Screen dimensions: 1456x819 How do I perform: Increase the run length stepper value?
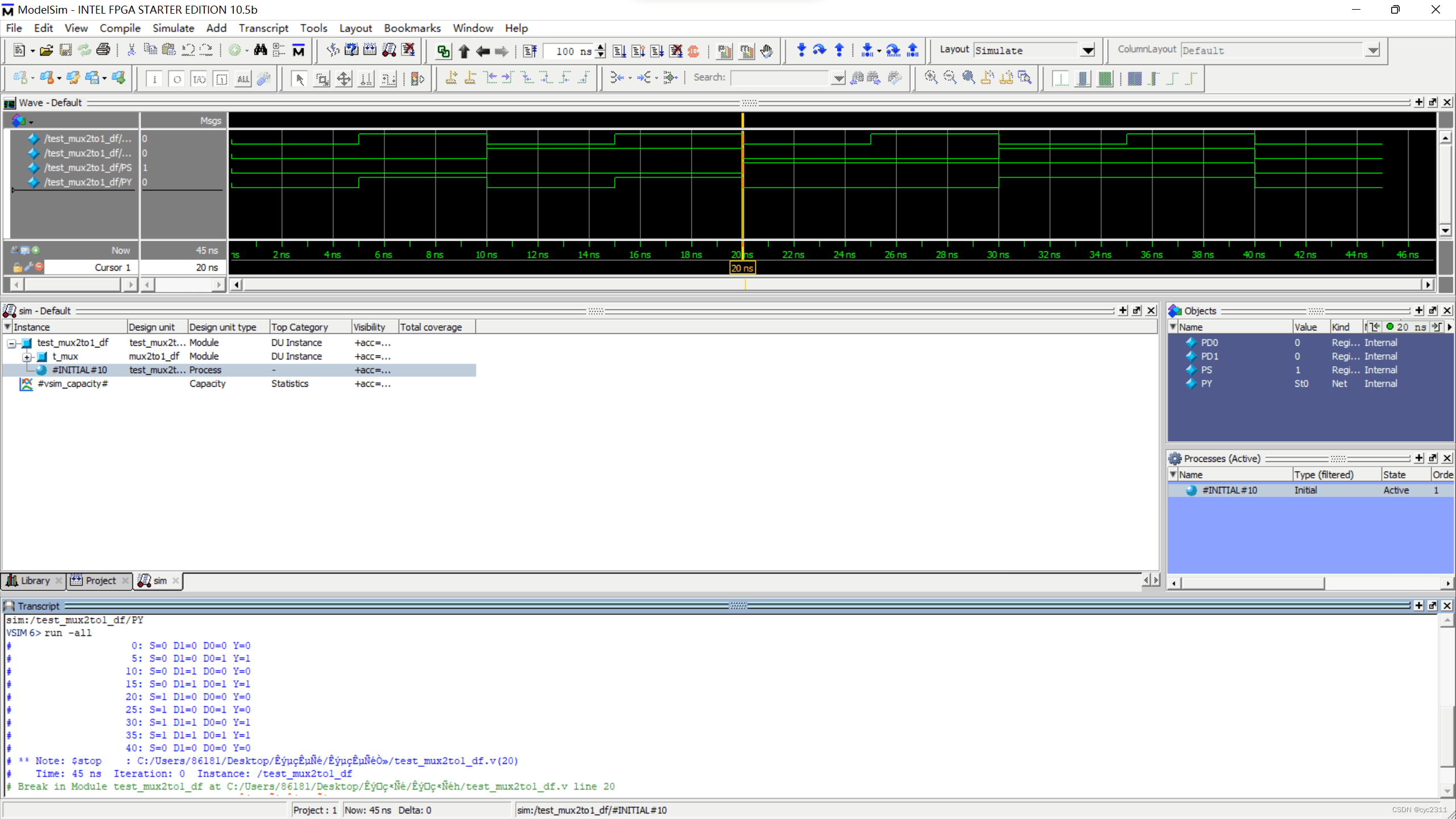(601, 47)
